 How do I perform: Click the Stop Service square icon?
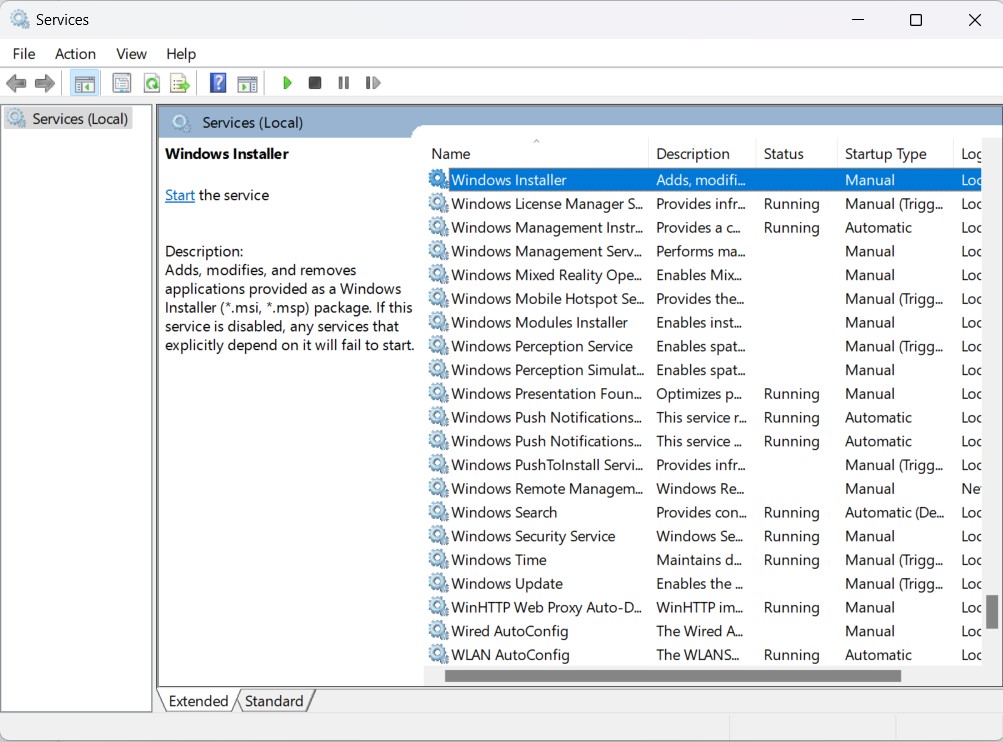point(315,83)
